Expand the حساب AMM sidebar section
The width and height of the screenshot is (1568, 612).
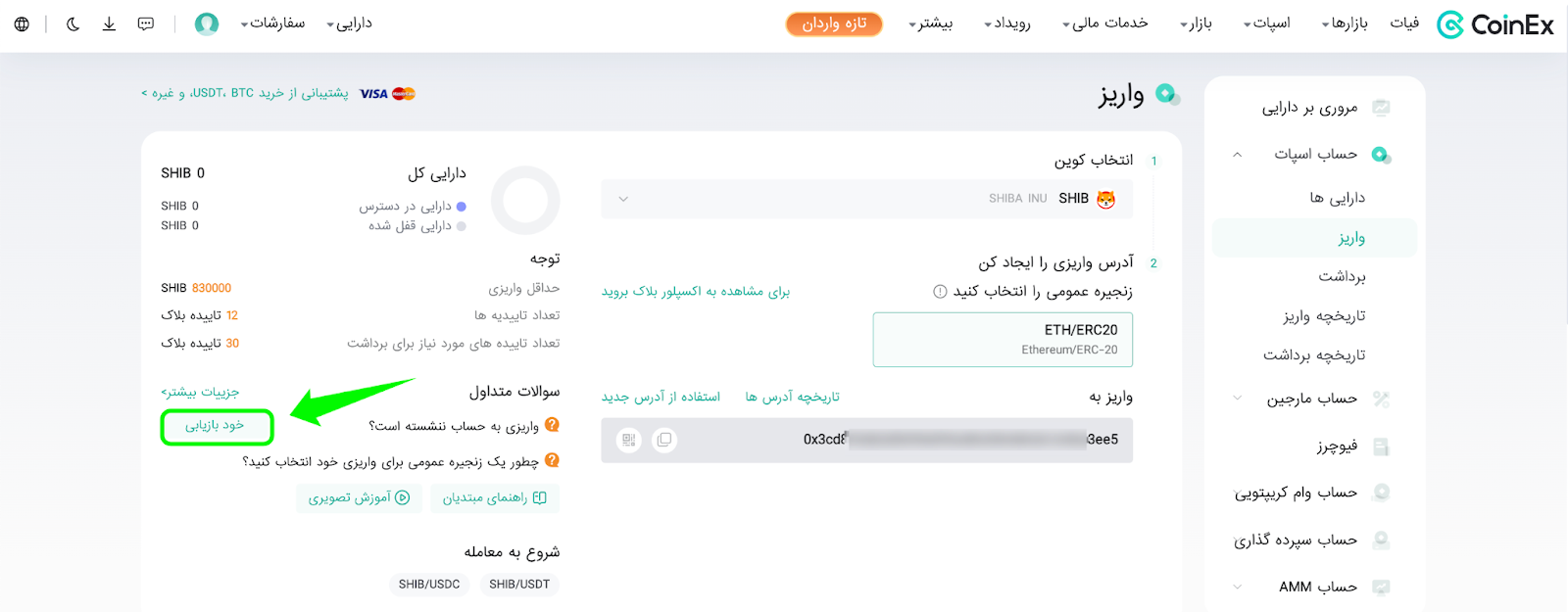coord(1237,587)
